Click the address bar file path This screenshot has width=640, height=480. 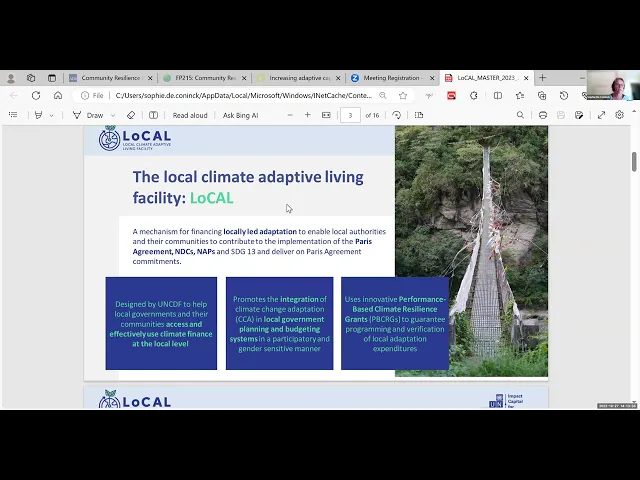point(244,96)
